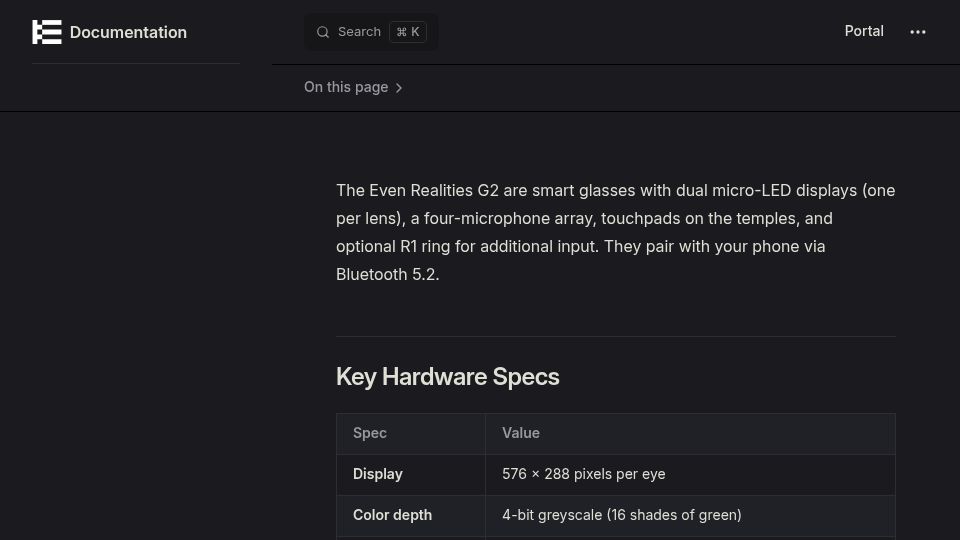Expand the On this page section
Viewport: 960px width, 540px height.
353,88
